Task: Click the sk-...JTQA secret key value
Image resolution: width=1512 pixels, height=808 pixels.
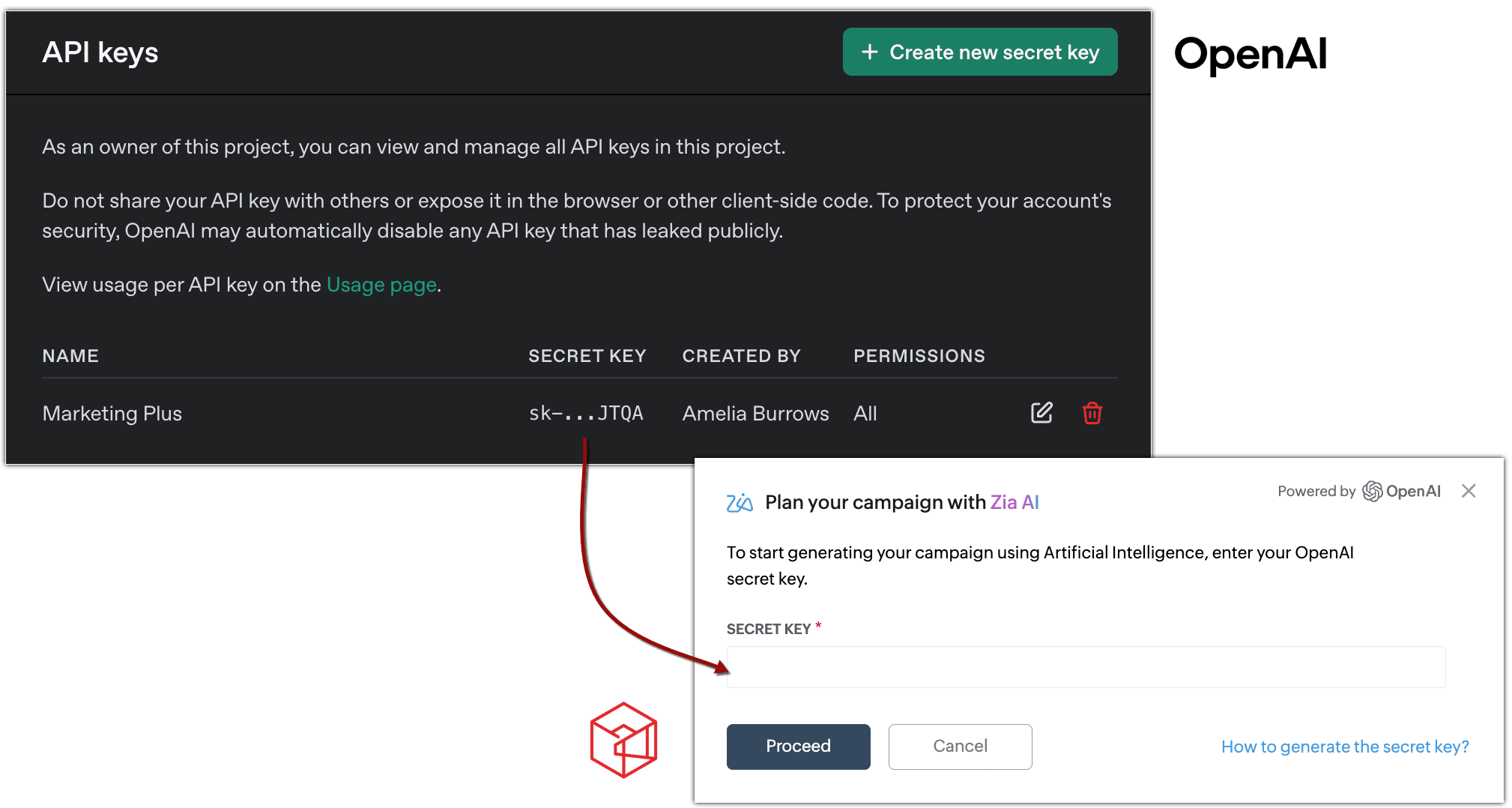Action: [x=586, y=414]
